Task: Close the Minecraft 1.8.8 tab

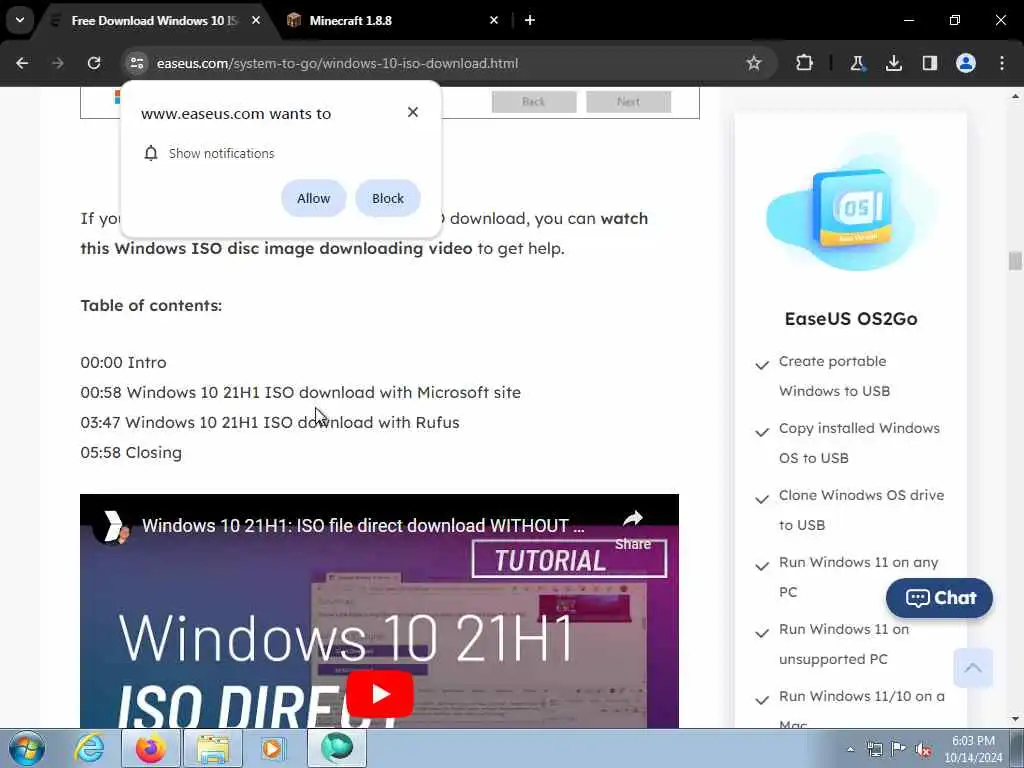Action: click(494, 21)
